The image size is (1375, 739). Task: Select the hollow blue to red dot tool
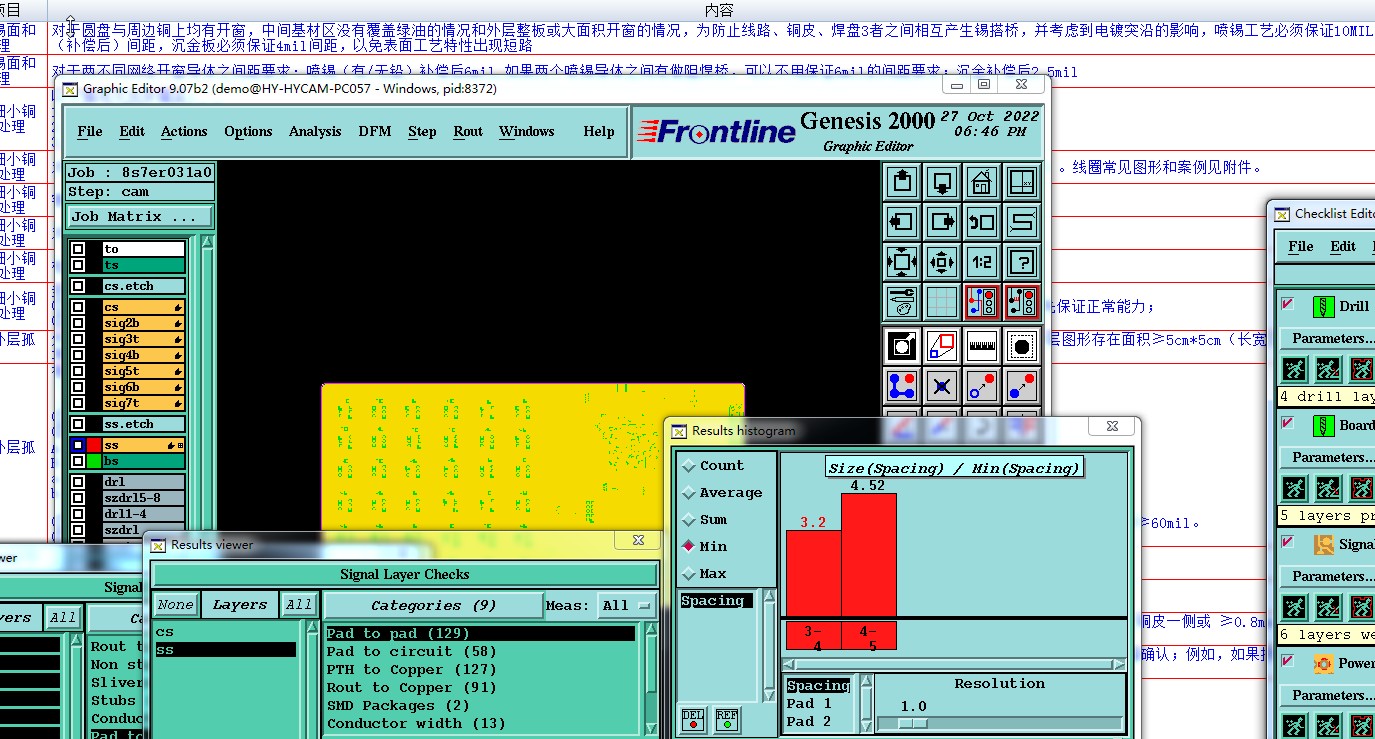(x=982, y=386)
